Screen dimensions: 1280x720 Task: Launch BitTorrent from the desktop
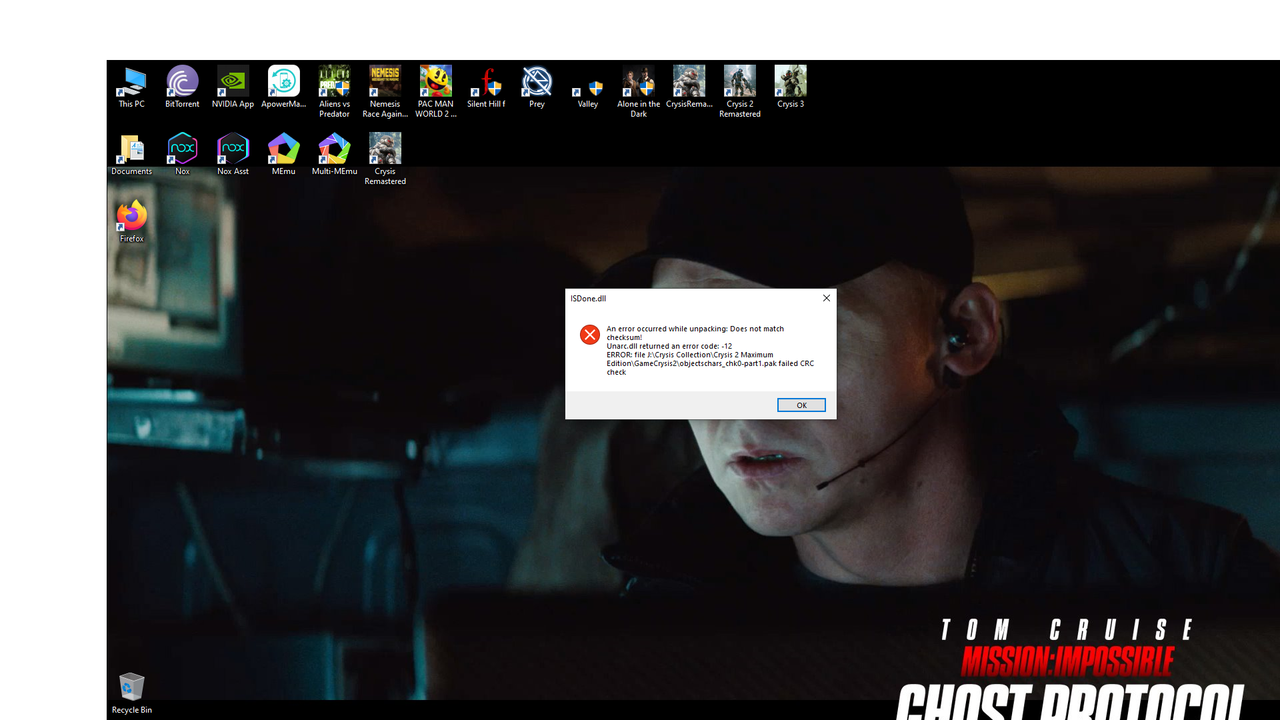pos(182,87)
